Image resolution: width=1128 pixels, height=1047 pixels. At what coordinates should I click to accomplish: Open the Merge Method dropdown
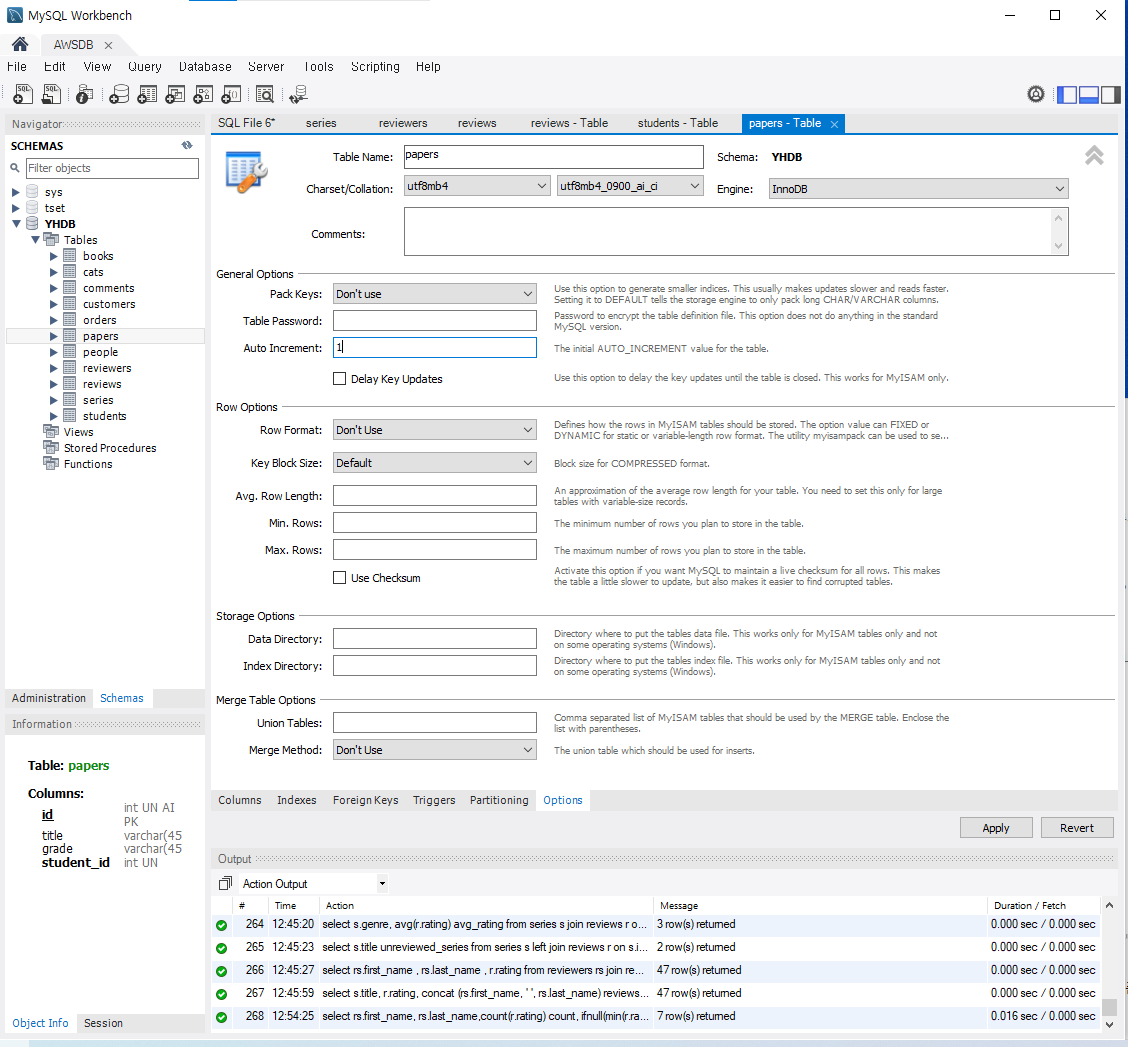pos(435,750)
